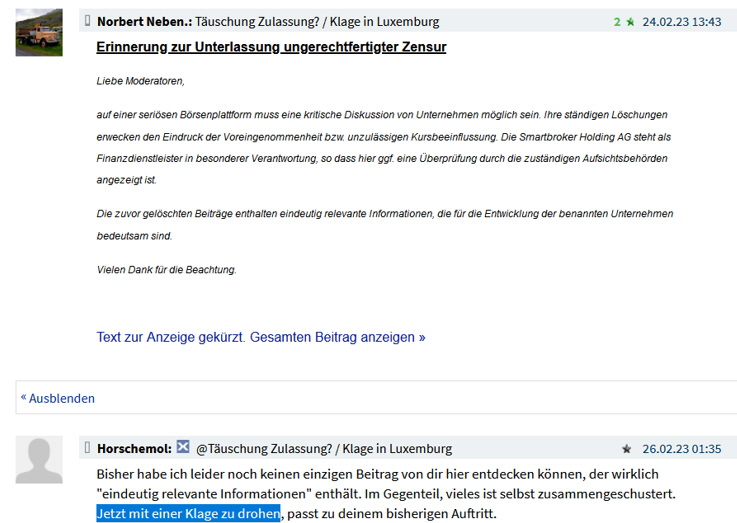The height and width of the screenshot is (523, 737).
Task: Click the 24.02.23 13:43 post timestamp
Action: (x=681, y=21)
